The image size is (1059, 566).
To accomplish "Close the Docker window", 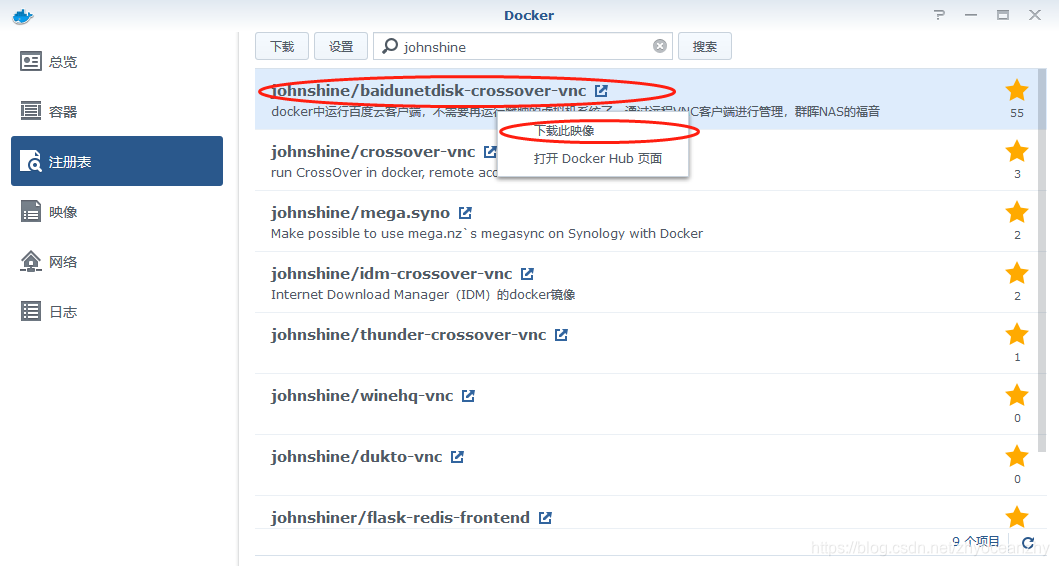I will pos(1035,15).
